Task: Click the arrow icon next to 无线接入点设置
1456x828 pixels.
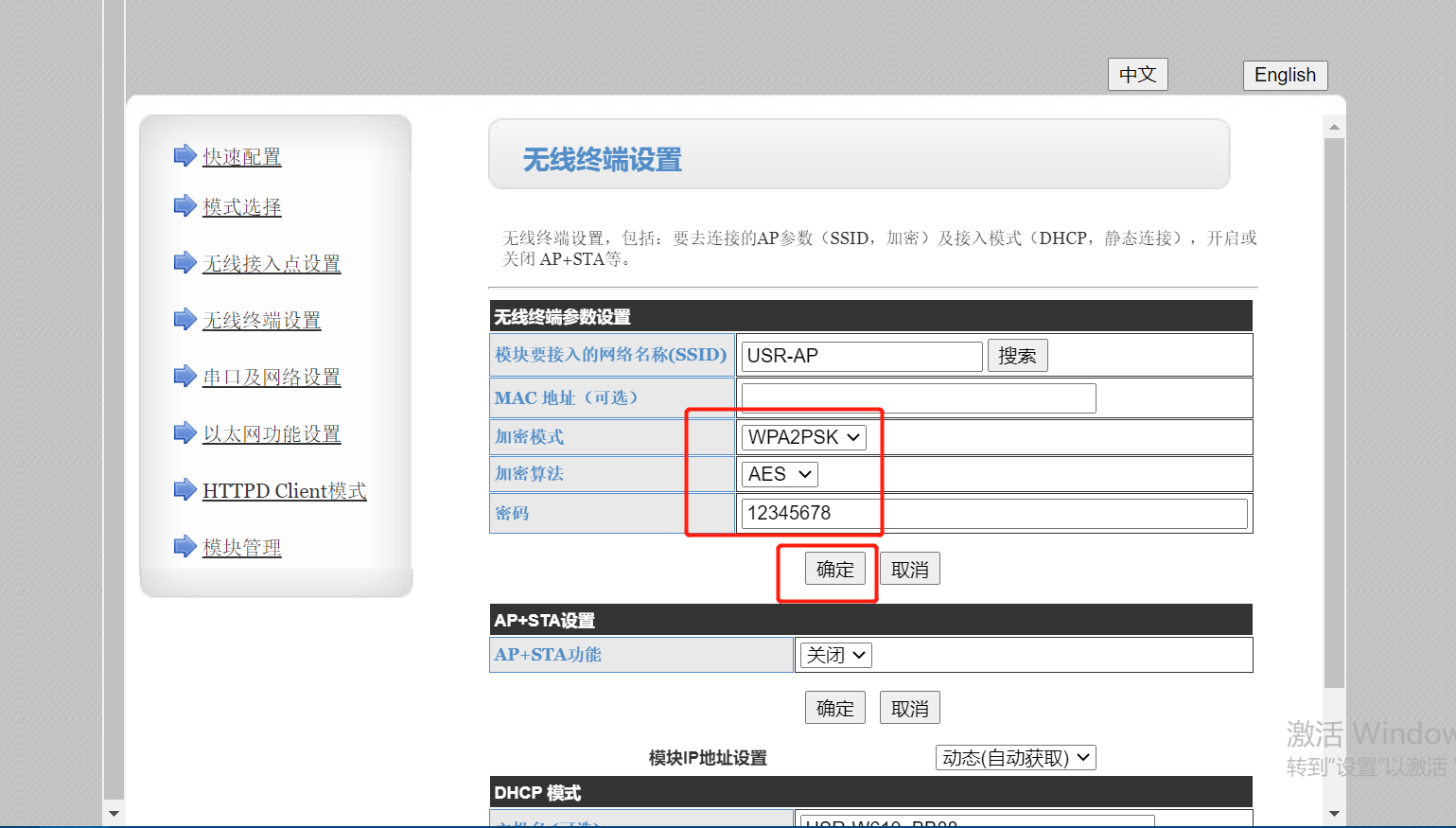Action: [184, 262]
